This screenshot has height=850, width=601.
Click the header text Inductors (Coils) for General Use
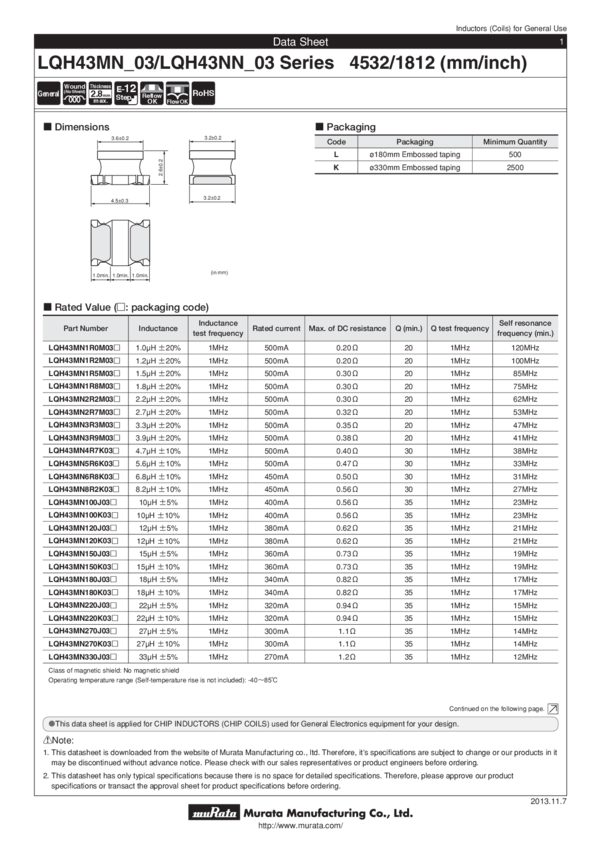point(511,28)
